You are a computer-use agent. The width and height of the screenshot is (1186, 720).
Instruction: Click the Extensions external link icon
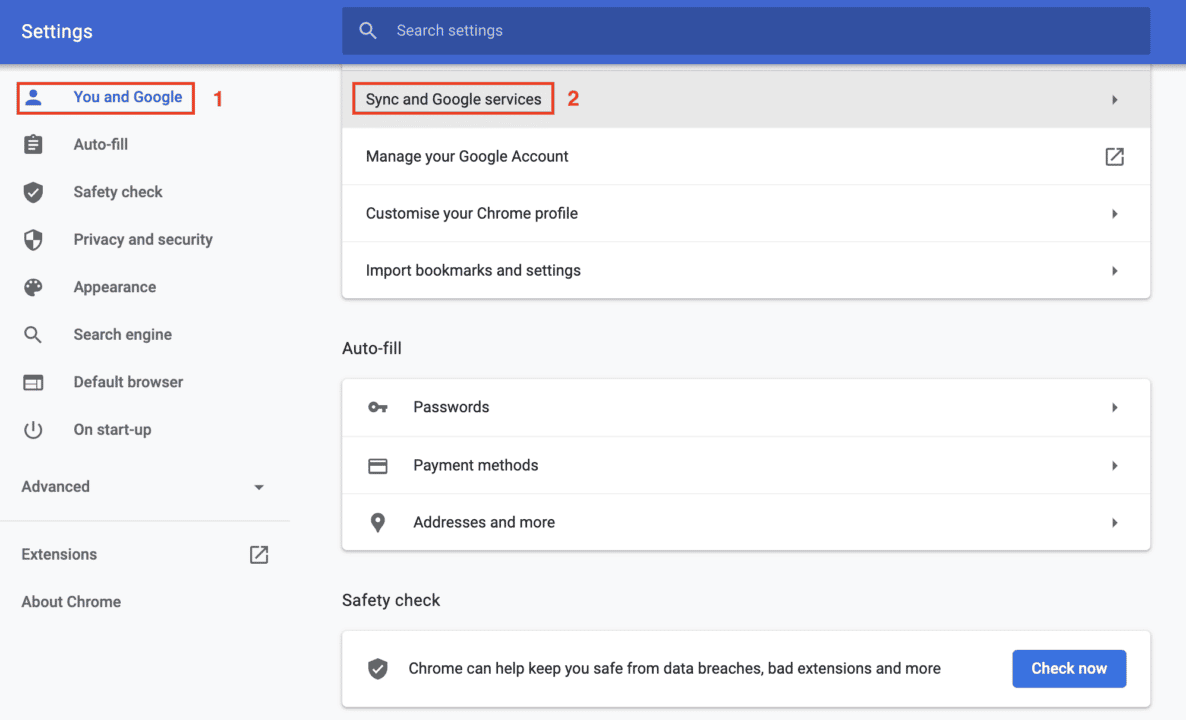click(259, 554)
